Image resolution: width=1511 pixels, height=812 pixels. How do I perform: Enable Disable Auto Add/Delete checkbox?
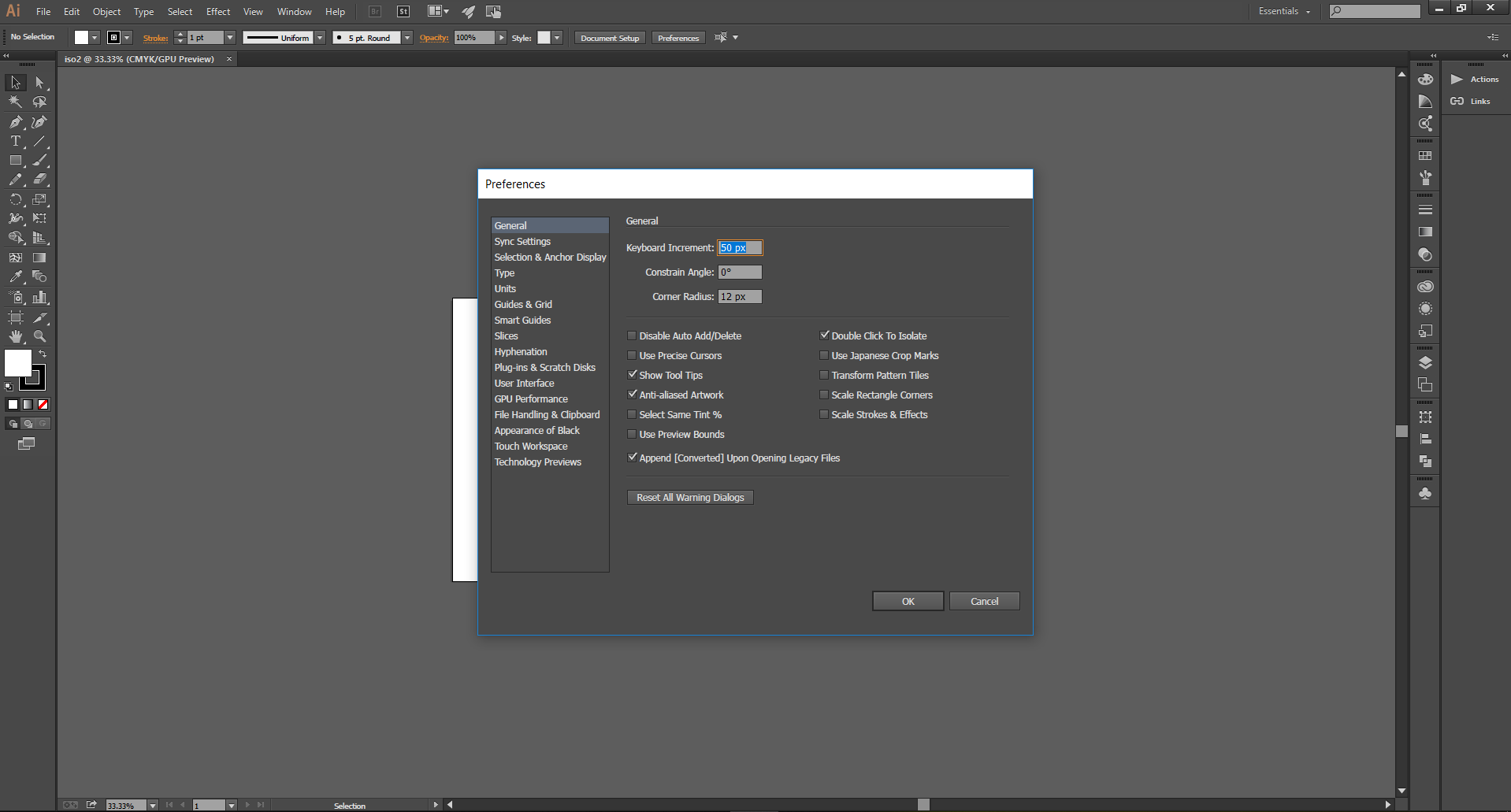632,336
